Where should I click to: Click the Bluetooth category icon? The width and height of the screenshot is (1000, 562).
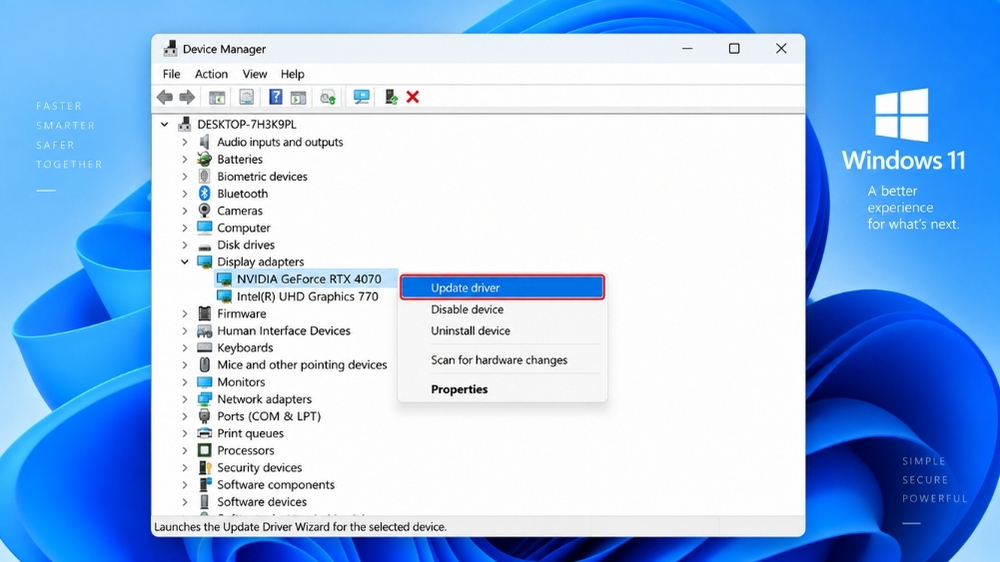204,193
